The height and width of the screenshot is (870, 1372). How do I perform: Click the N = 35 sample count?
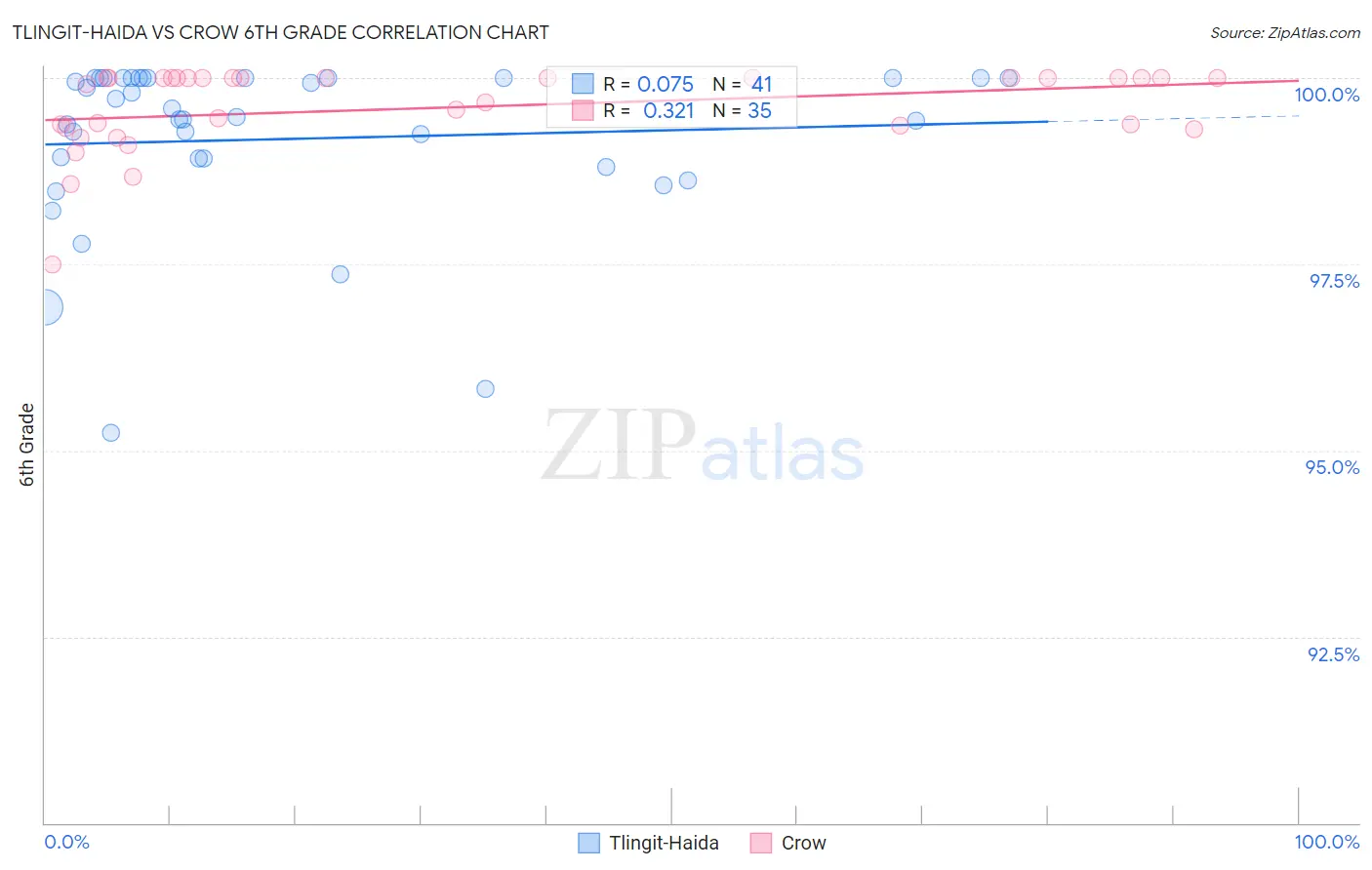(x=742, y=110)
